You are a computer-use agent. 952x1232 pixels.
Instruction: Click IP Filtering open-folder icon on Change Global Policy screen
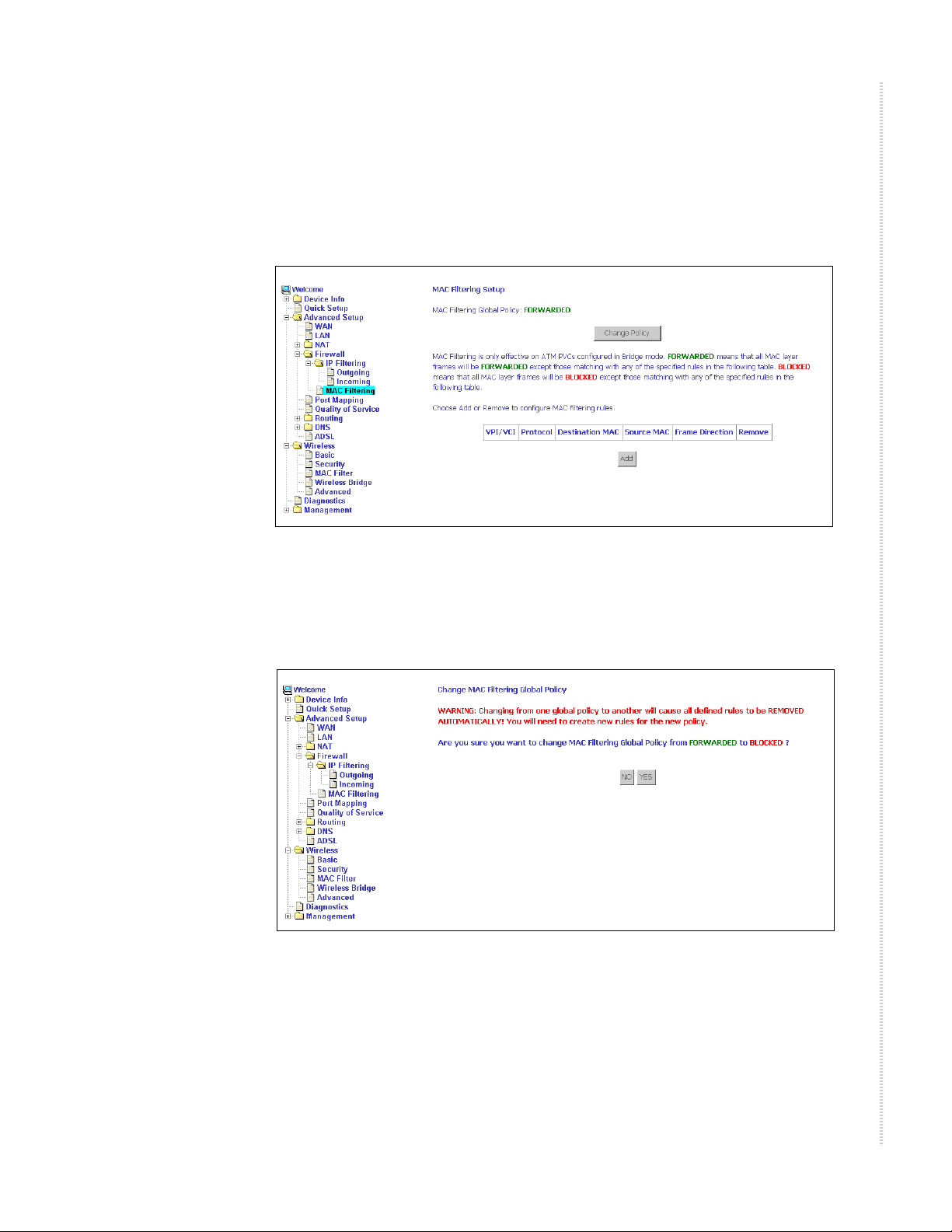tap(321, 766)
